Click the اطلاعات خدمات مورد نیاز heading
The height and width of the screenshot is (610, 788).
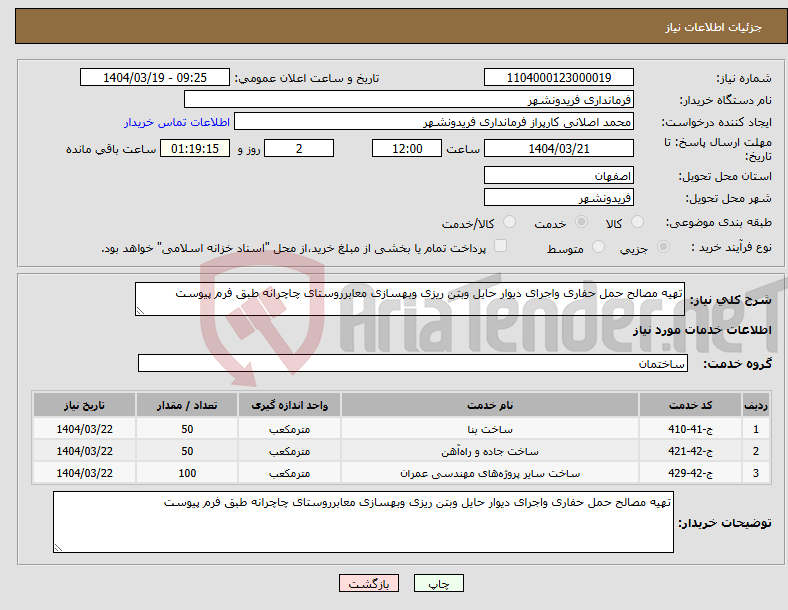click(702, 330)
